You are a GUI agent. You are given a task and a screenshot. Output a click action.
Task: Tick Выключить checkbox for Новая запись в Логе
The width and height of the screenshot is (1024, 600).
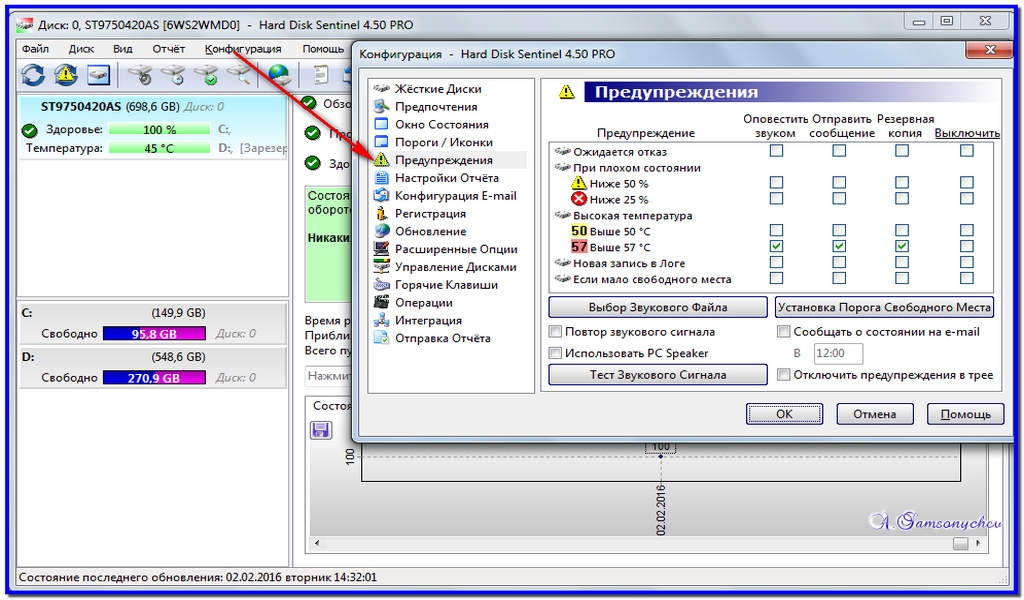(967, 262)
